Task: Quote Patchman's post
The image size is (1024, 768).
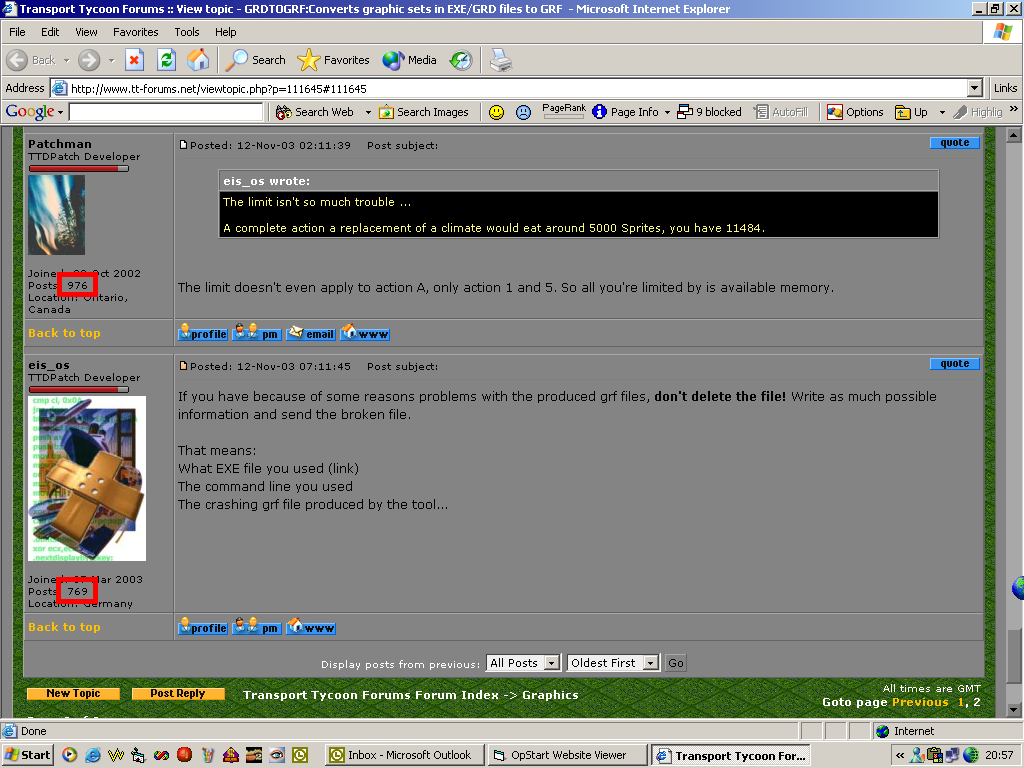Action: [x=954, y=142]
